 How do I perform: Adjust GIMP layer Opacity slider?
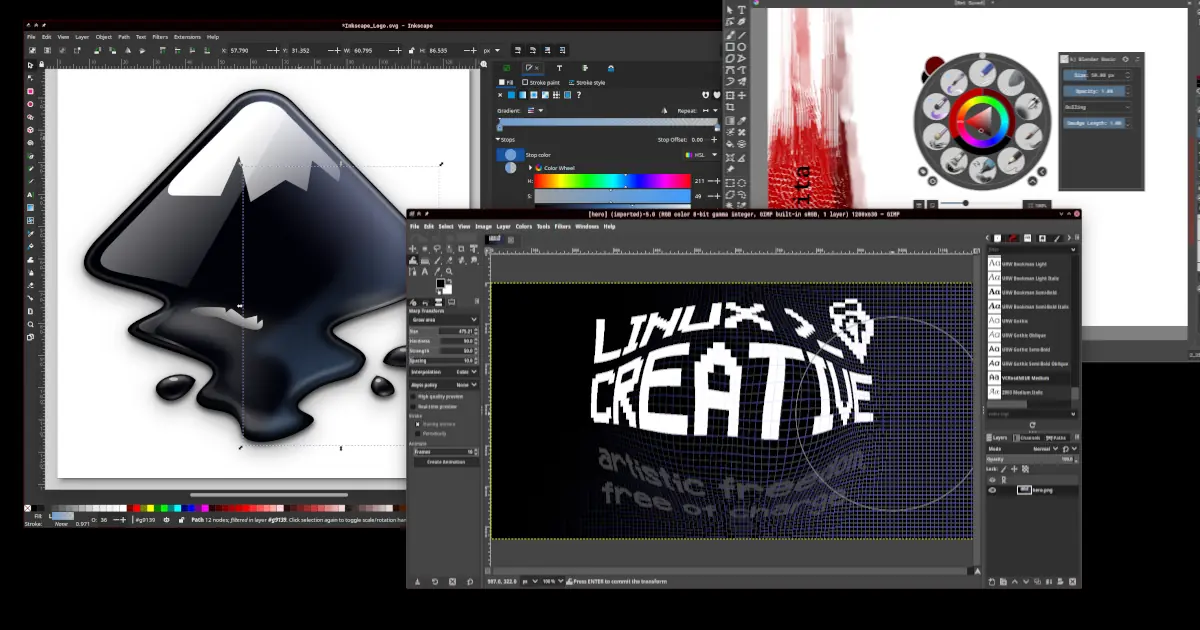point(1030,459)
